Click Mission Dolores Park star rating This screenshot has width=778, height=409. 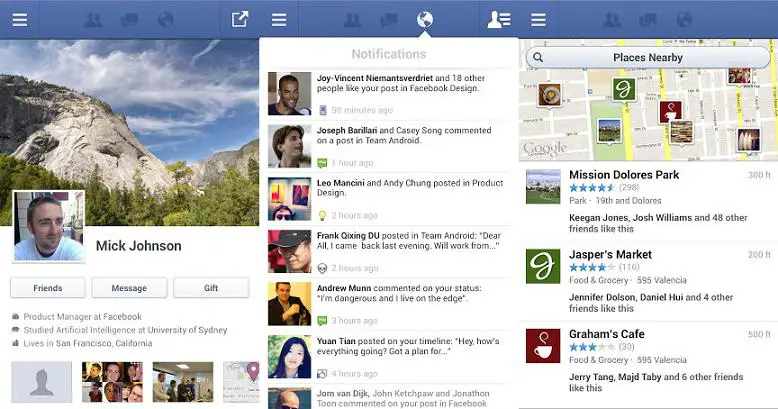click(x=592, y=188)
